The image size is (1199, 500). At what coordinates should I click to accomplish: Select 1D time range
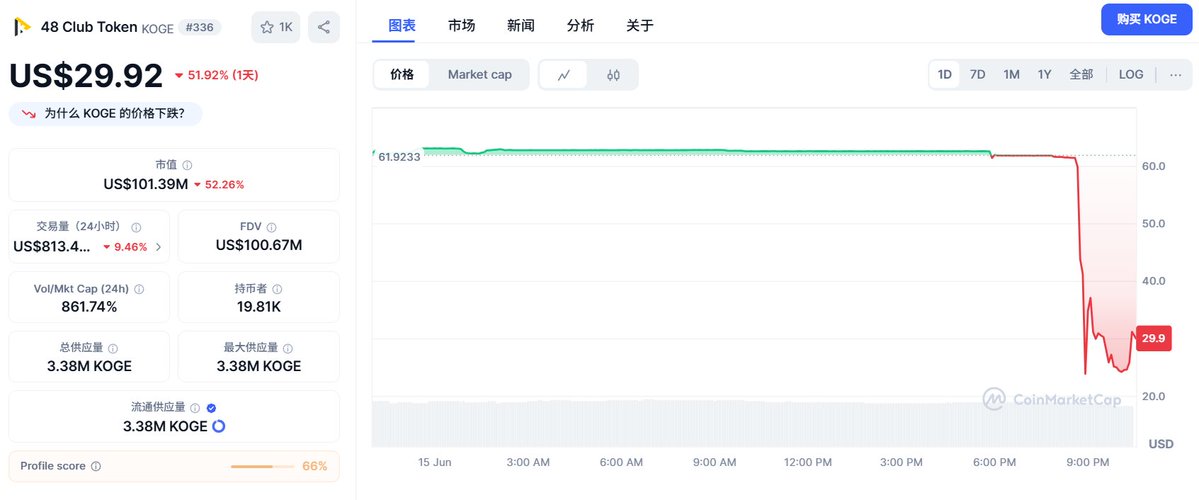[x=945, y=74]
